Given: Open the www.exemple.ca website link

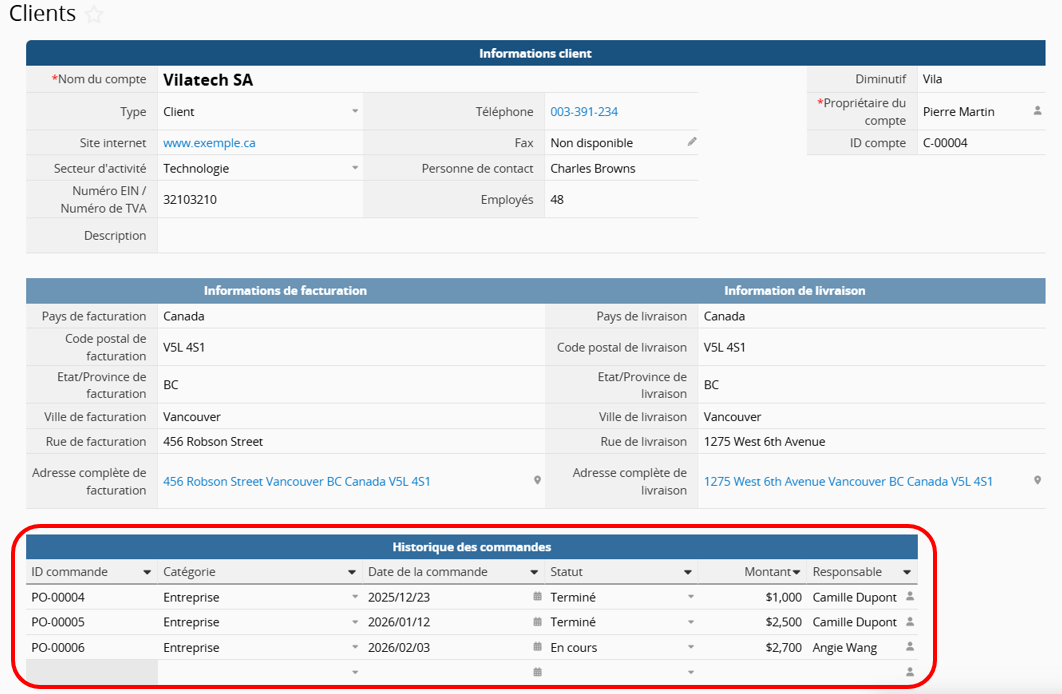Looking at the screenshot, I should coord(209,143).
